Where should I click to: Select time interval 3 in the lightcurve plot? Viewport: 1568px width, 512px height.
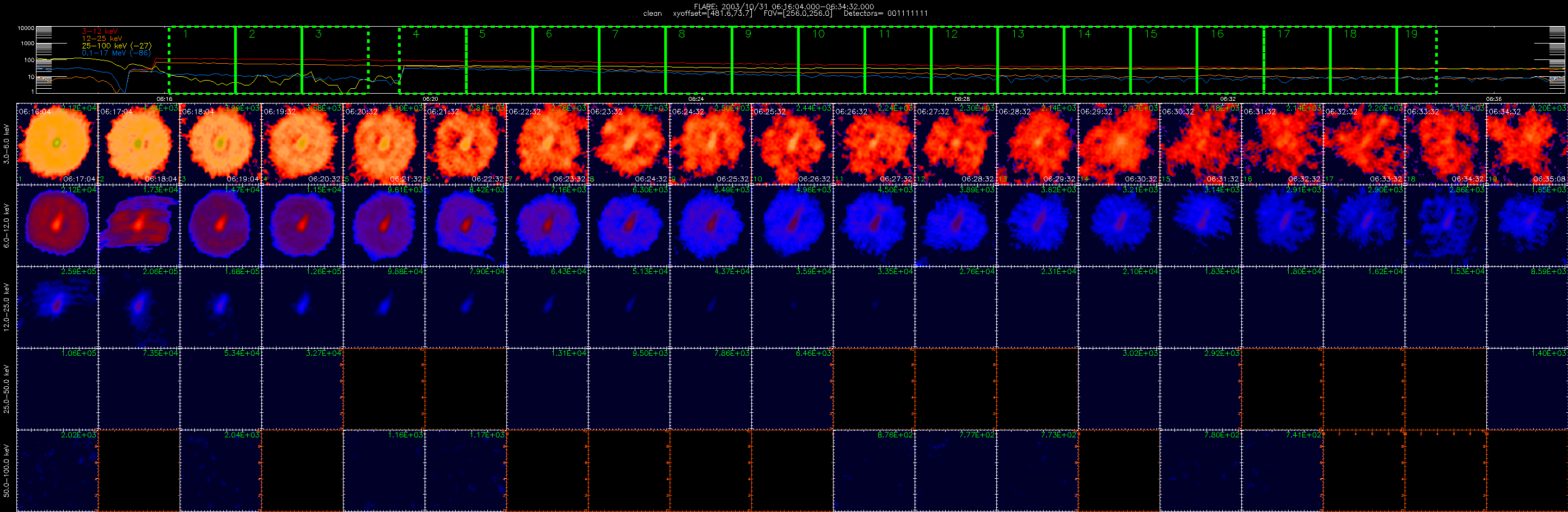coord(335,60)
